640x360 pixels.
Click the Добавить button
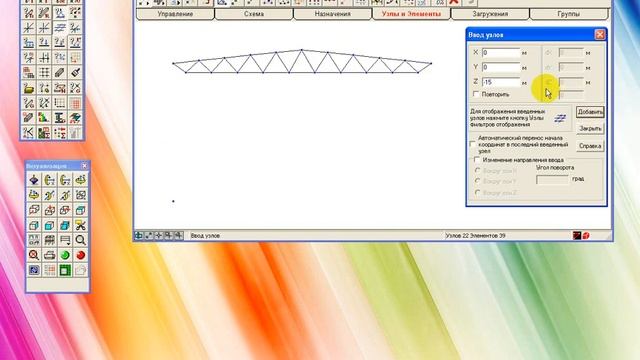click(590, 112)
